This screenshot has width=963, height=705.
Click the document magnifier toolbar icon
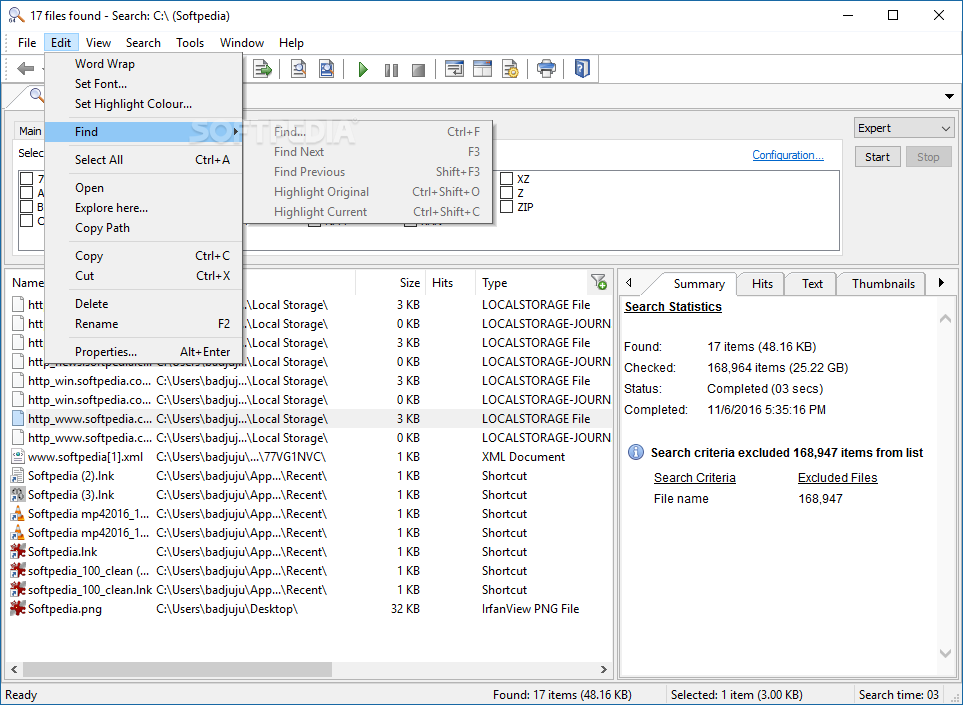tap(298, 69)
